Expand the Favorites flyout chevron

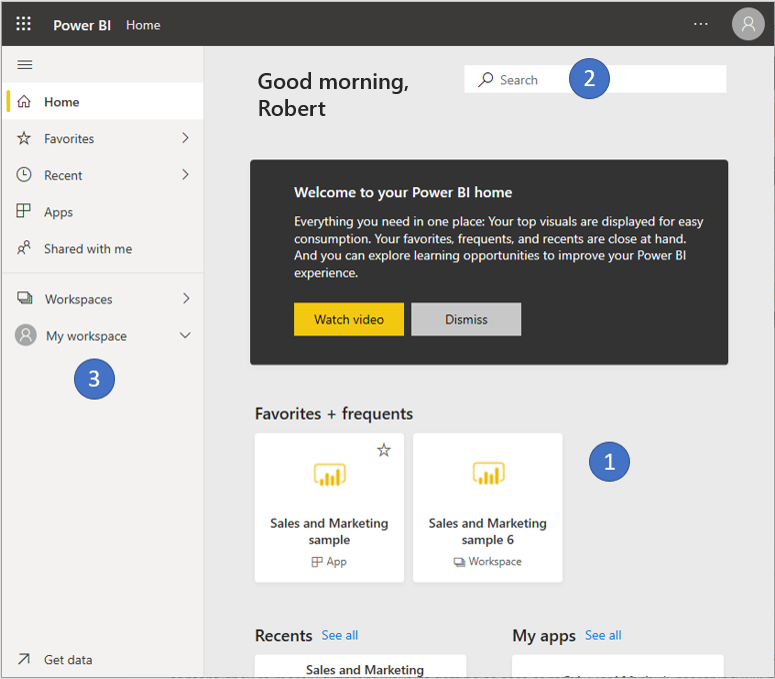pos(185,138)
